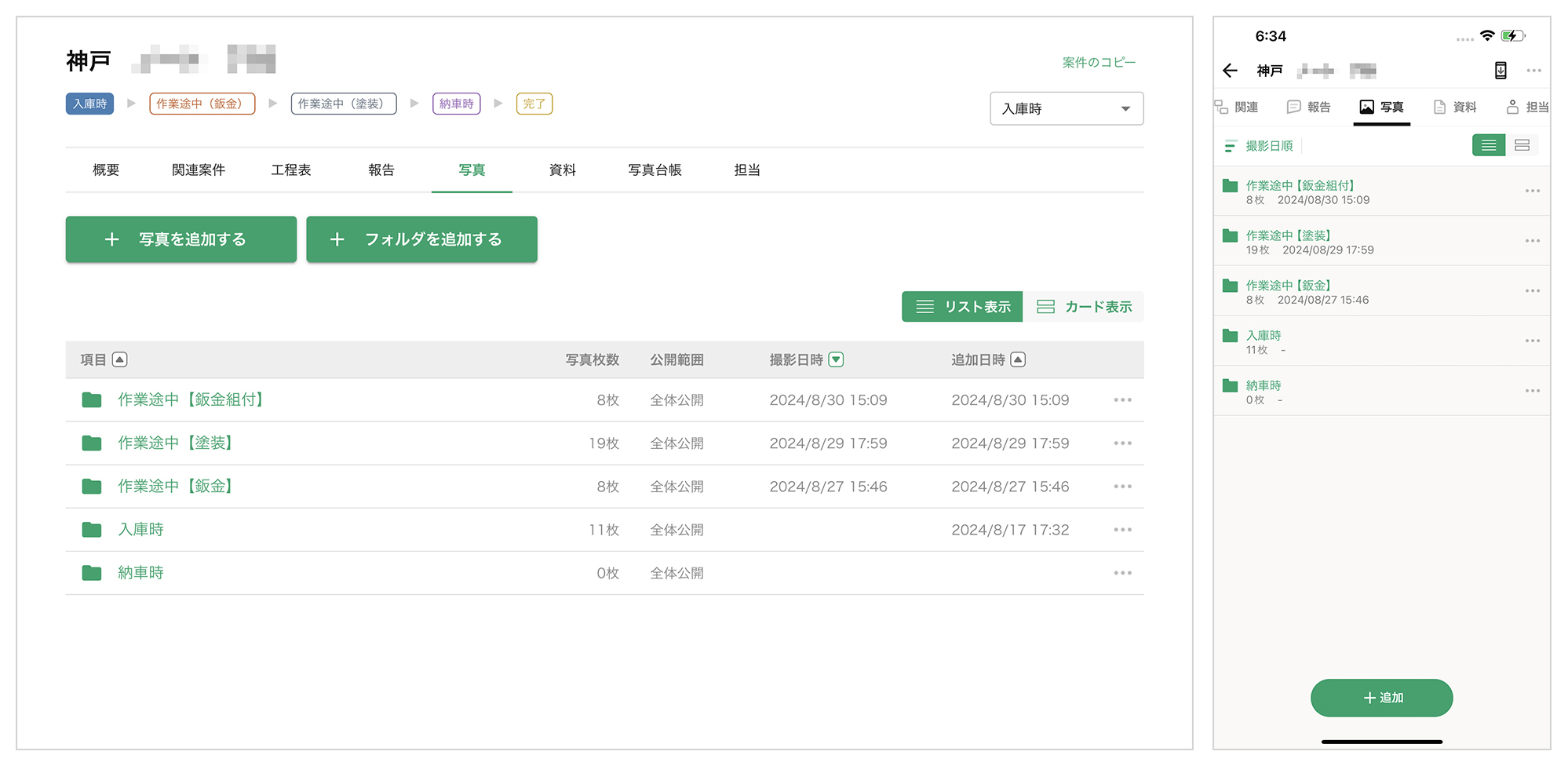Viewport: 1568px width, 766px height.
Task: Click the 写真を追加する button
Action: pos(181,239)
